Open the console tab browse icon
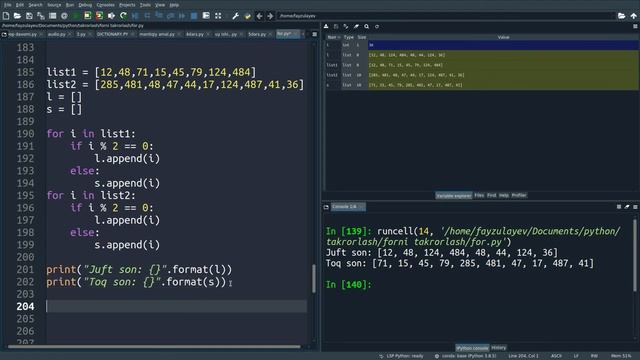This screenshot has height=360, width=640. pos(326,207)
